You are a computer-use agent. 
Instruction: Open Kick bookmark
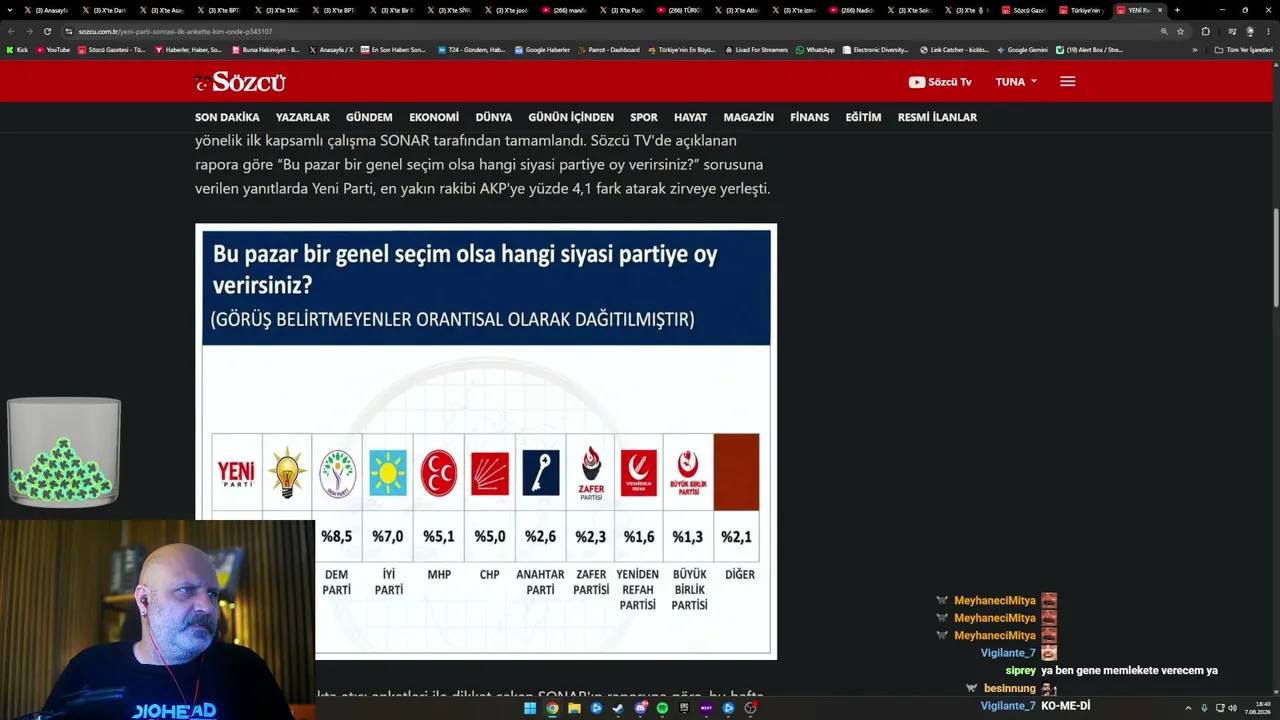17,49
